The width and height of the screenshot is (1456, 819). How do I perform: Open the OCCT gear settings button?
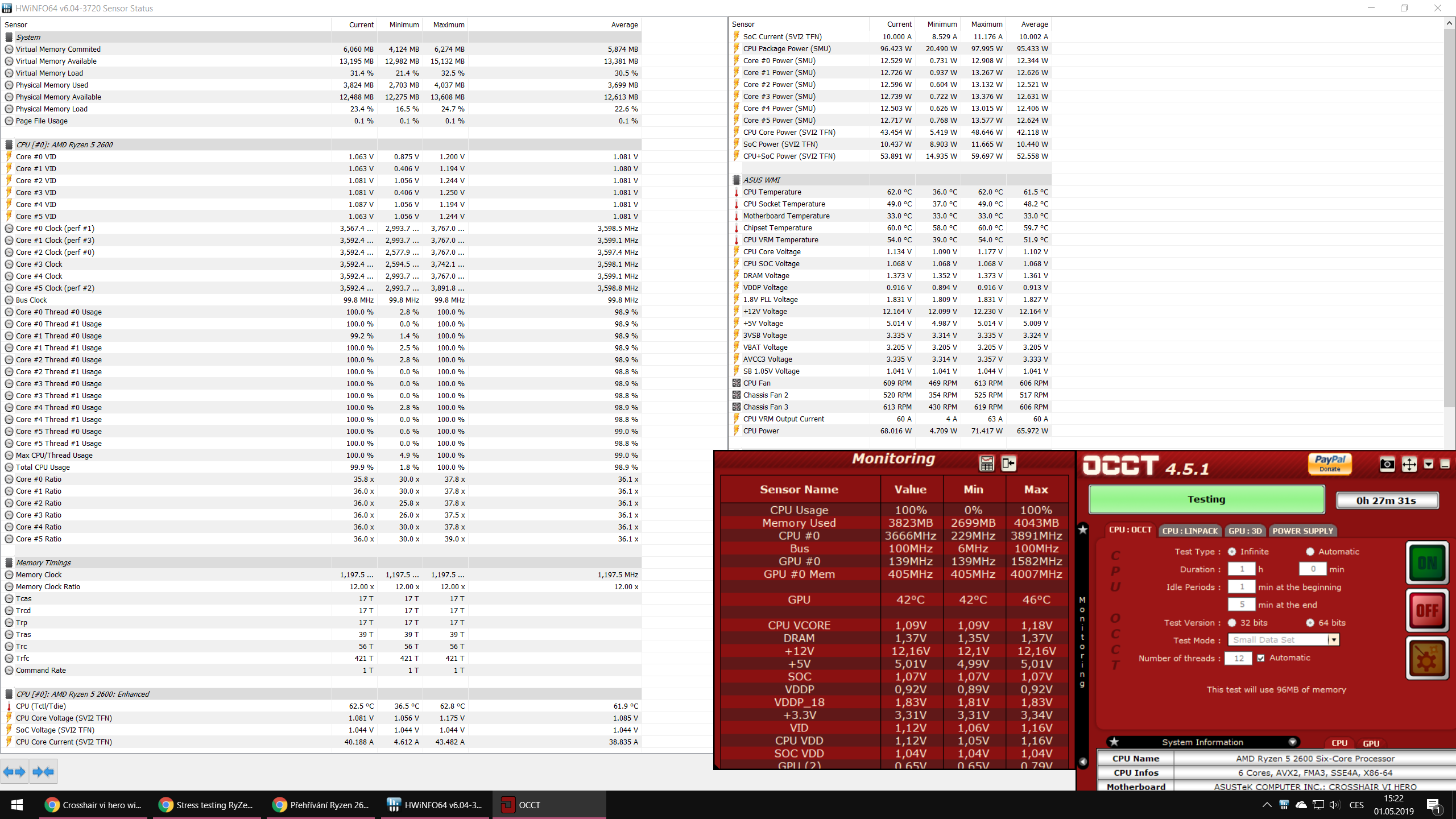click(x=1427, y=658)
